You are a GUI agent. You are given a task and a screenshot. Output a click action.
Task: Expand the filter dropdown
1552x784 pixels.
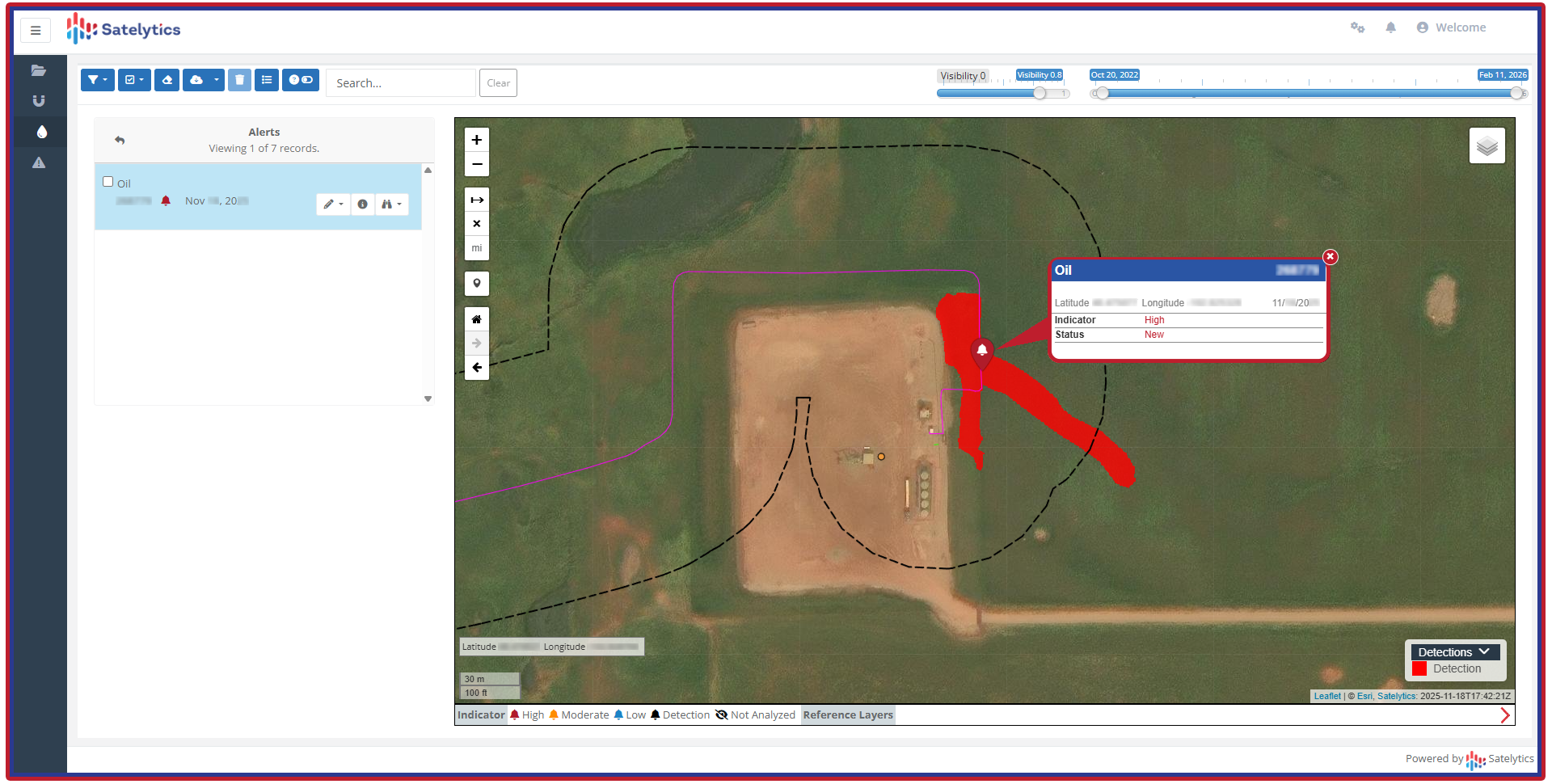point(97,80)
